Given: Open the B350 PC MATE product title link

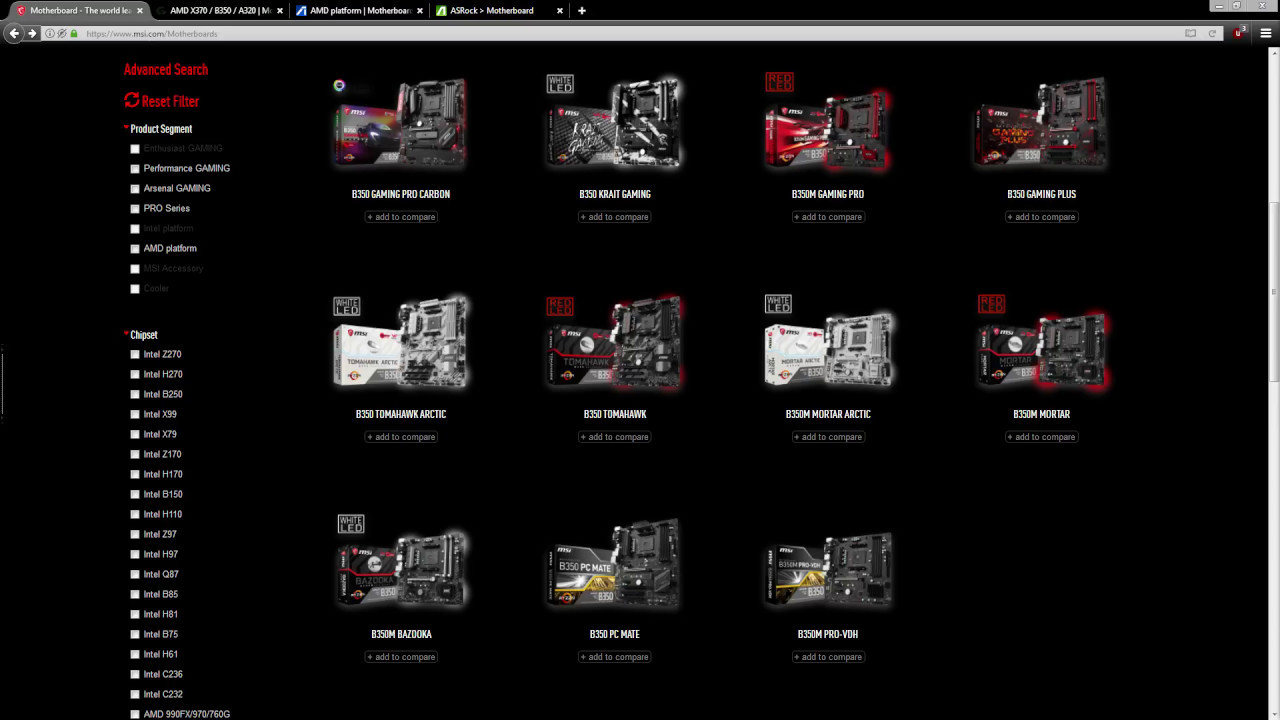Looking at the screenshot, I should pyautogui.click(x=615, y=634).
